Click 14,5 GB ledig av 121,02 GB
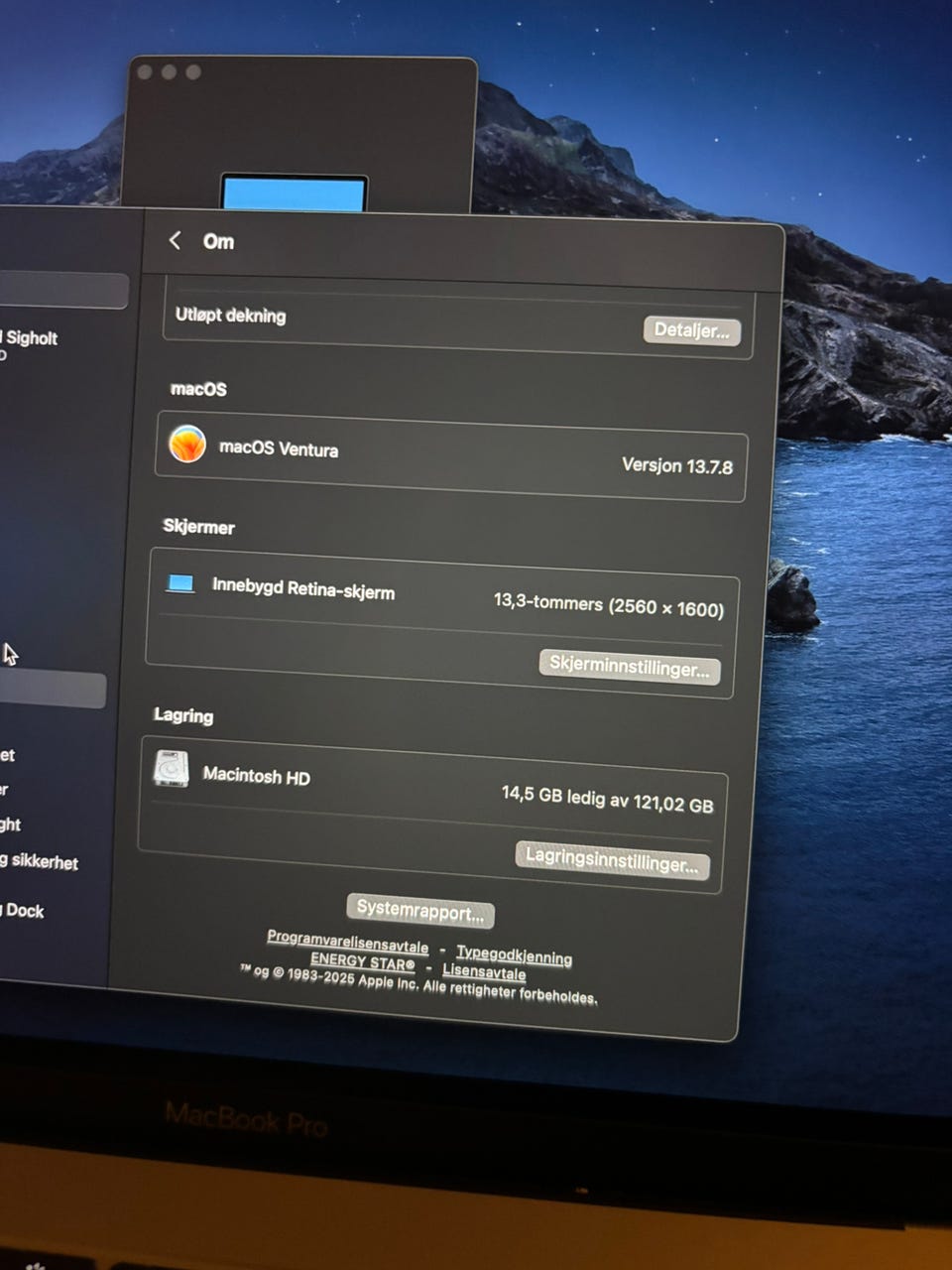This screenshot has width=952, height=1270. coord(607,799)
